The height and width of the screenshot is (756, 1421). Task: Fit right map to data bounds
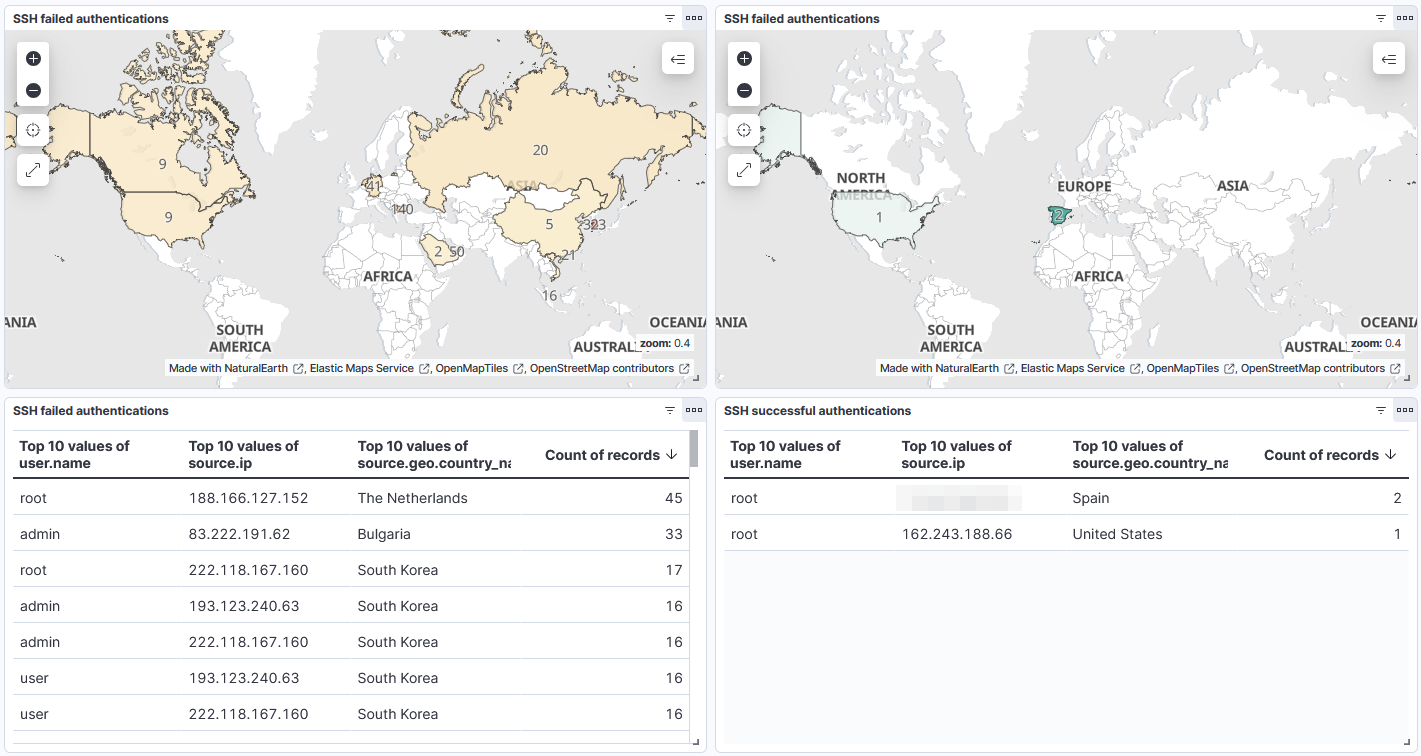pos(744,131)
